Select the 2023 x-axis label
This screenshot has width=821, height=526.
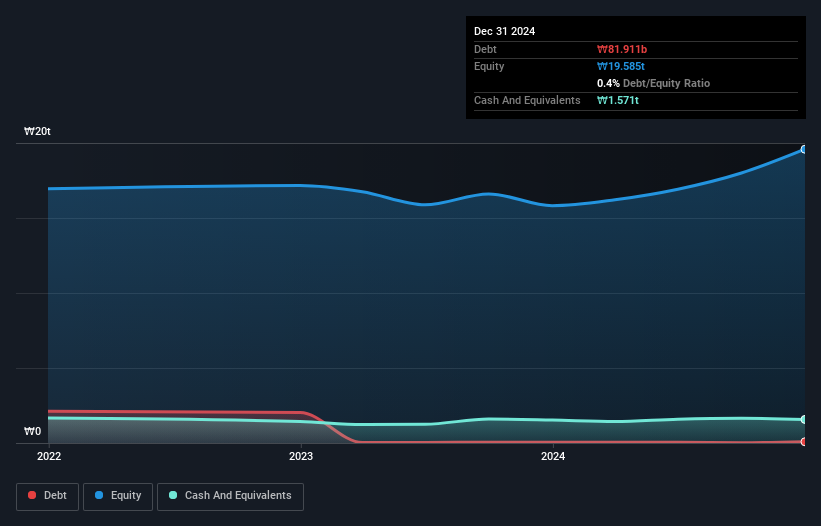click(301, 456)
